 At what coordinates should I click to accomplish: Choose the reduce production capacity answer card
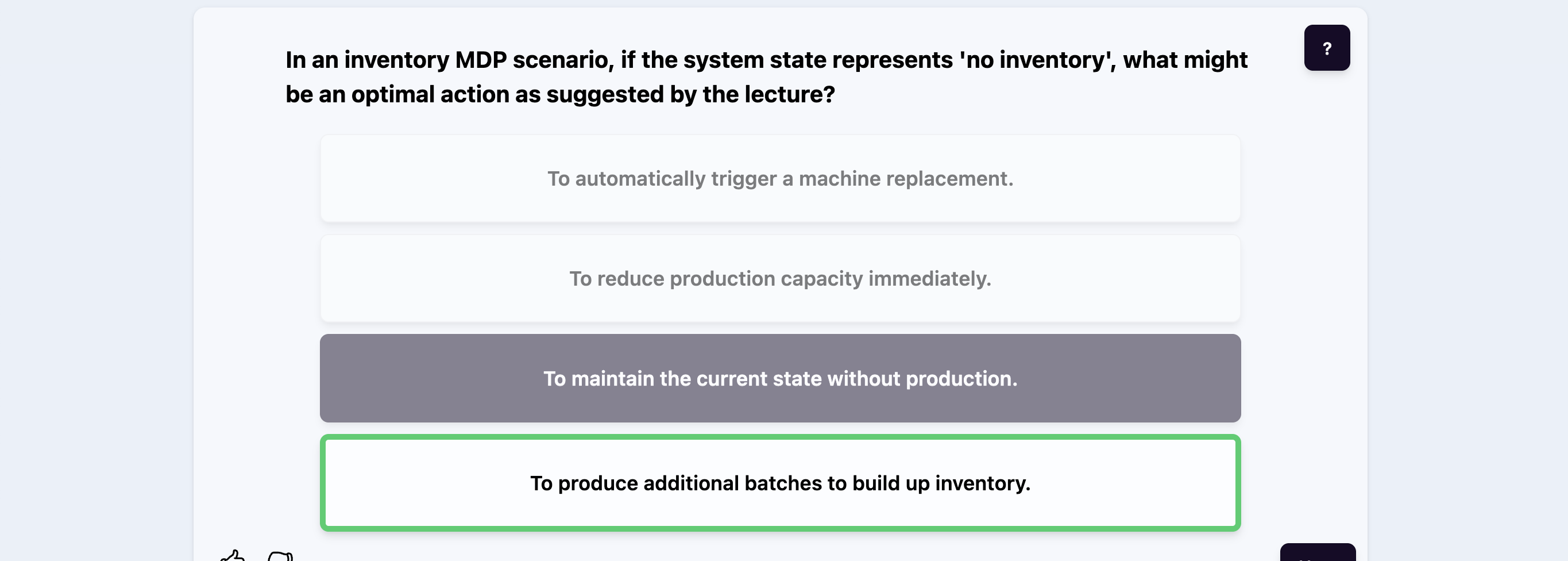click(x=780, y=278)
